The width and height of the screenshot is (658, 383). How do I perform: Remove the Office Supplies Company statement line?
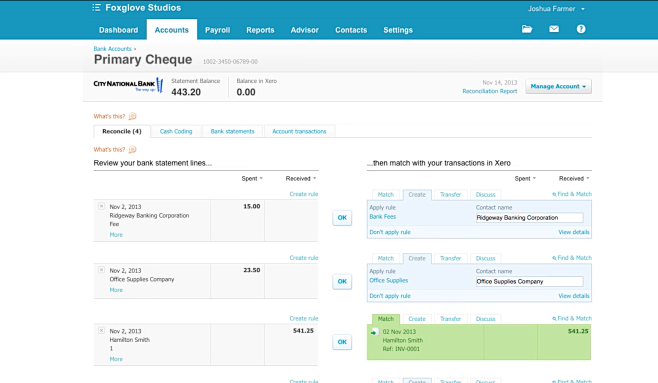[101, 270]
